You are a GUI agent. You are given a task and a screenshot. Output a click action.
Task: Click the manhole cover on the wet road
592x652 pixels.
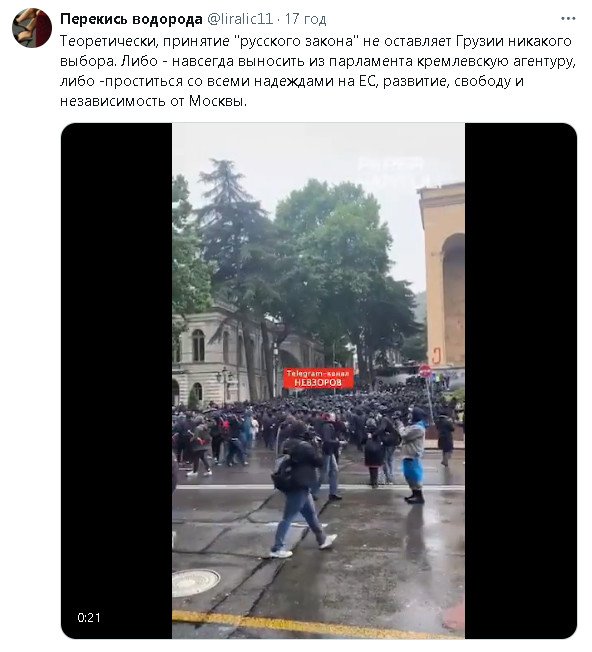tap(195, 583)
